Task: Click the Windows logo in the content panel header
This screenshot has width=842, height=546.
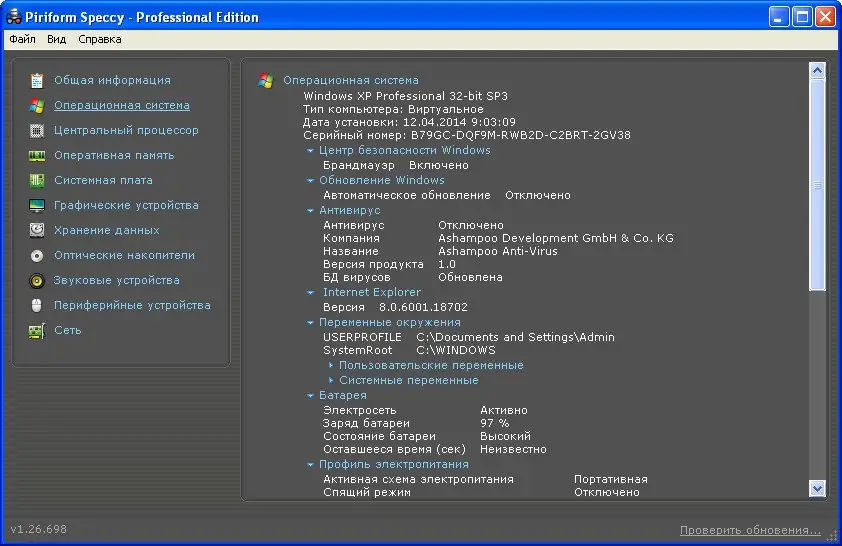Action: coord(266,81)
